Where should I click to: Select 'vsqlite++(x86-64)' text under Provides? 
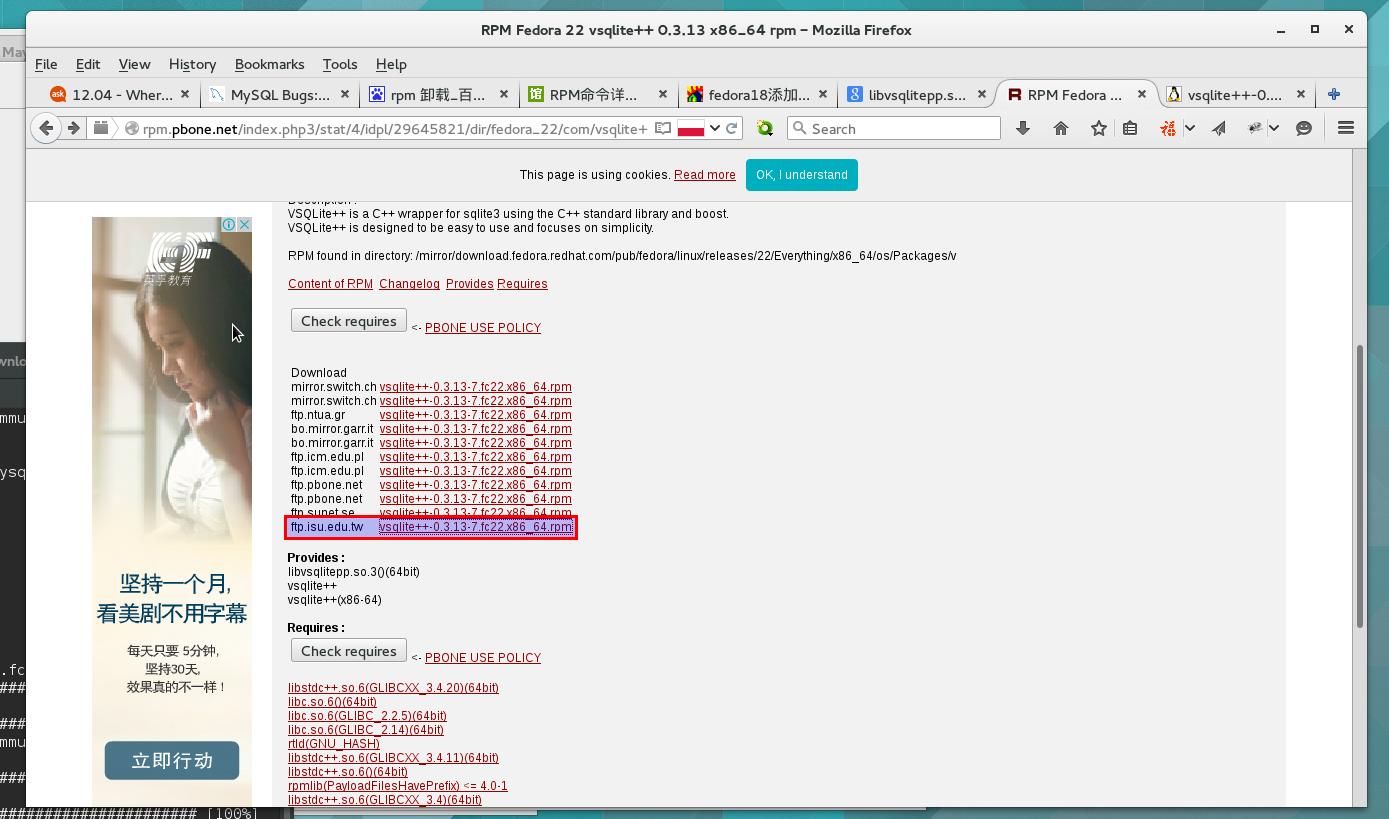[x=334, y=600]
